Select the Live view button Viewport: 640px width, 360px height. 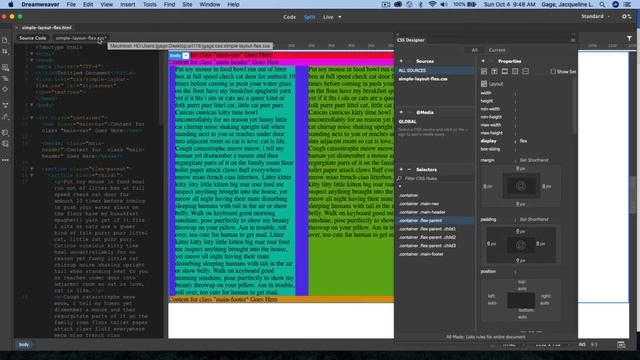tap(328, 17)
